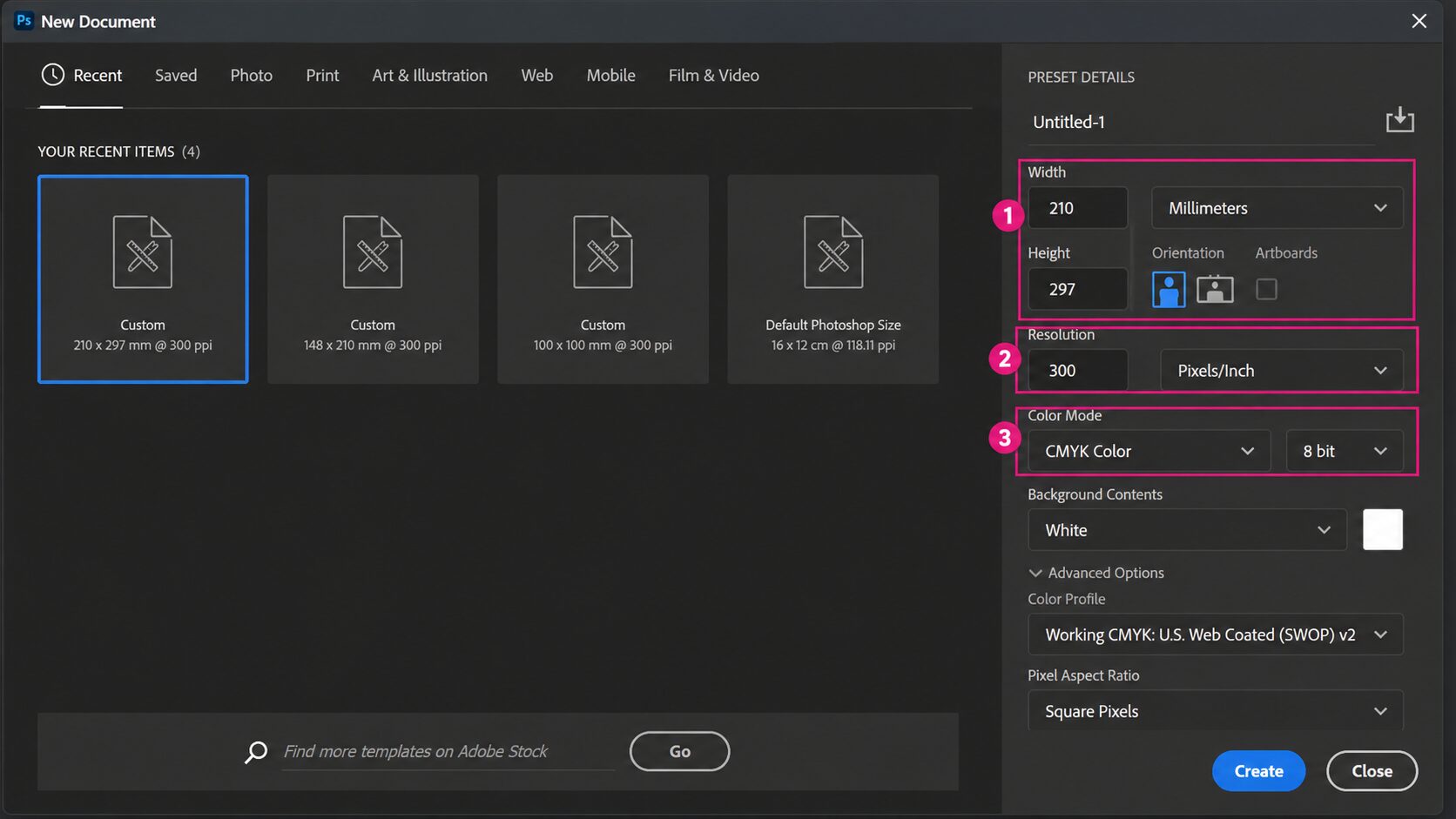Select landscape orientation icon
Image resolution: width=1456 pixels, height=819 pixels.
(x=1215, y=289)
